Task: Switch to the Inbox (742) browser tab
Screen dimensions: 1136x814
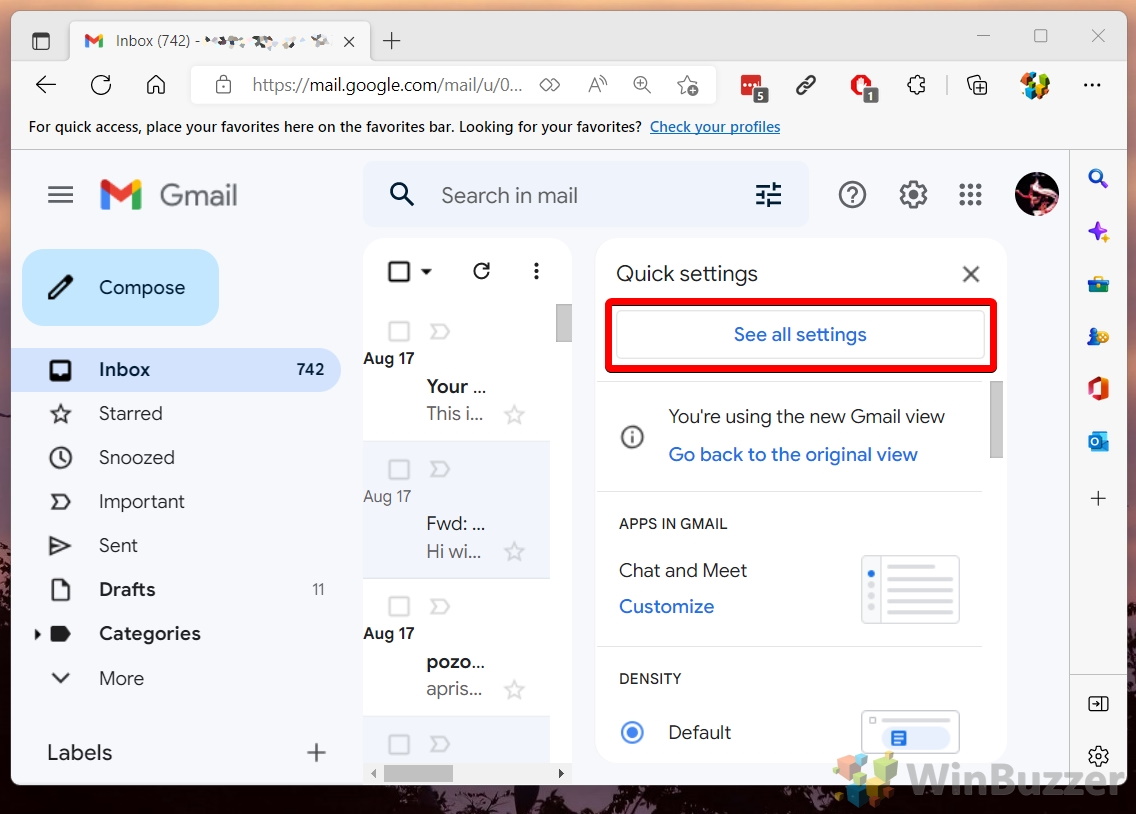Action: point(220,41)
